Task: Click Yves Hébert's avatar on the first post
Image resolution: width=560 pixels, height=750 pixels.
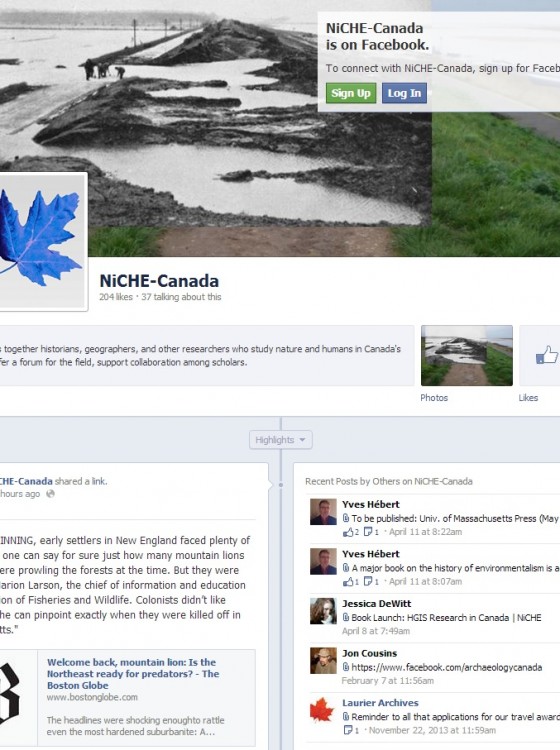Action: [x=323, y=511]
